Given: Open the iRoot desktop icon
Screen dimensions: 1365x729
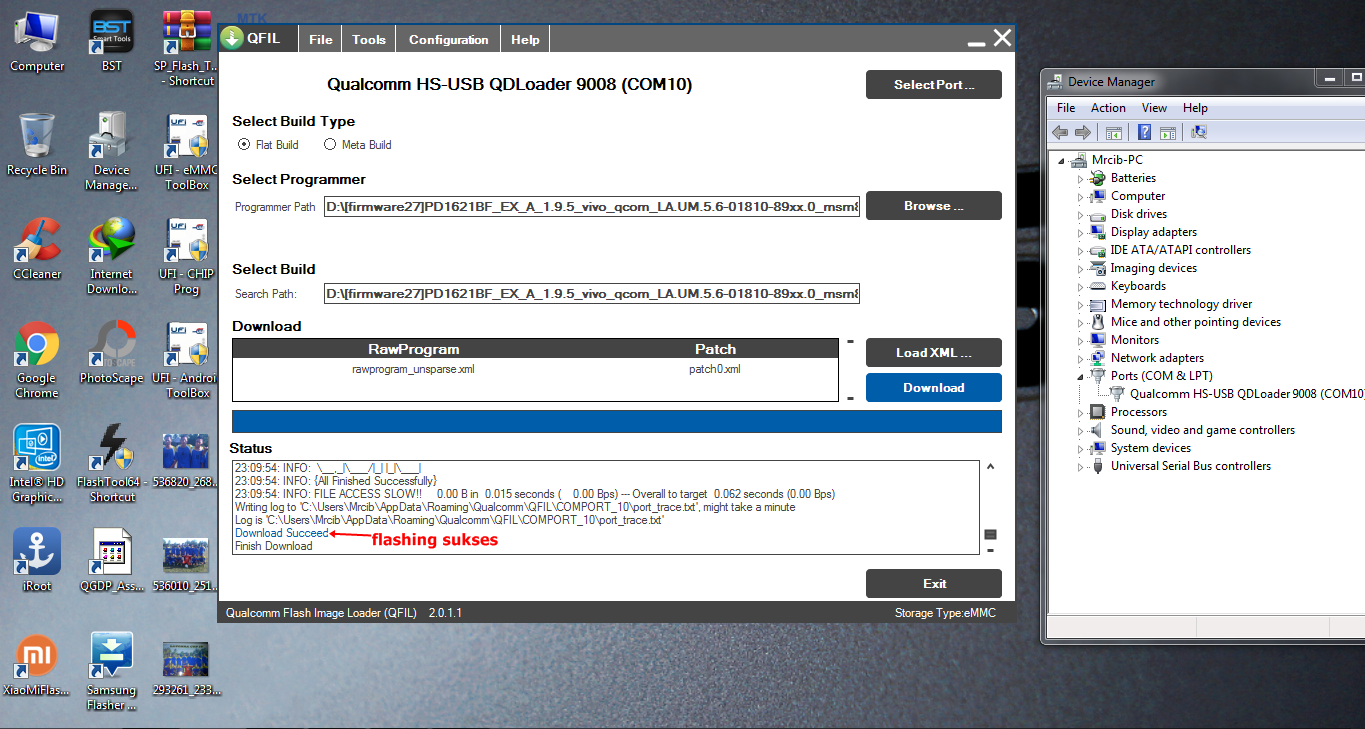Looking at the screenshot, I should pyautogui.click(x=37, y=561).
